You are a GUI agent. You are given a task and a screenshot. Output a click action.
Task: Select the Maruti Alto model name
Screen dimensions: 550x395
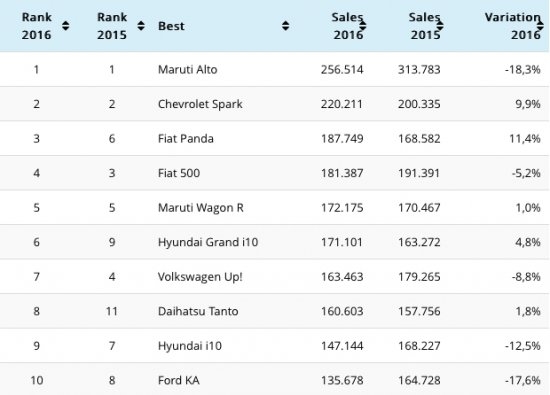tap(188, 69)
